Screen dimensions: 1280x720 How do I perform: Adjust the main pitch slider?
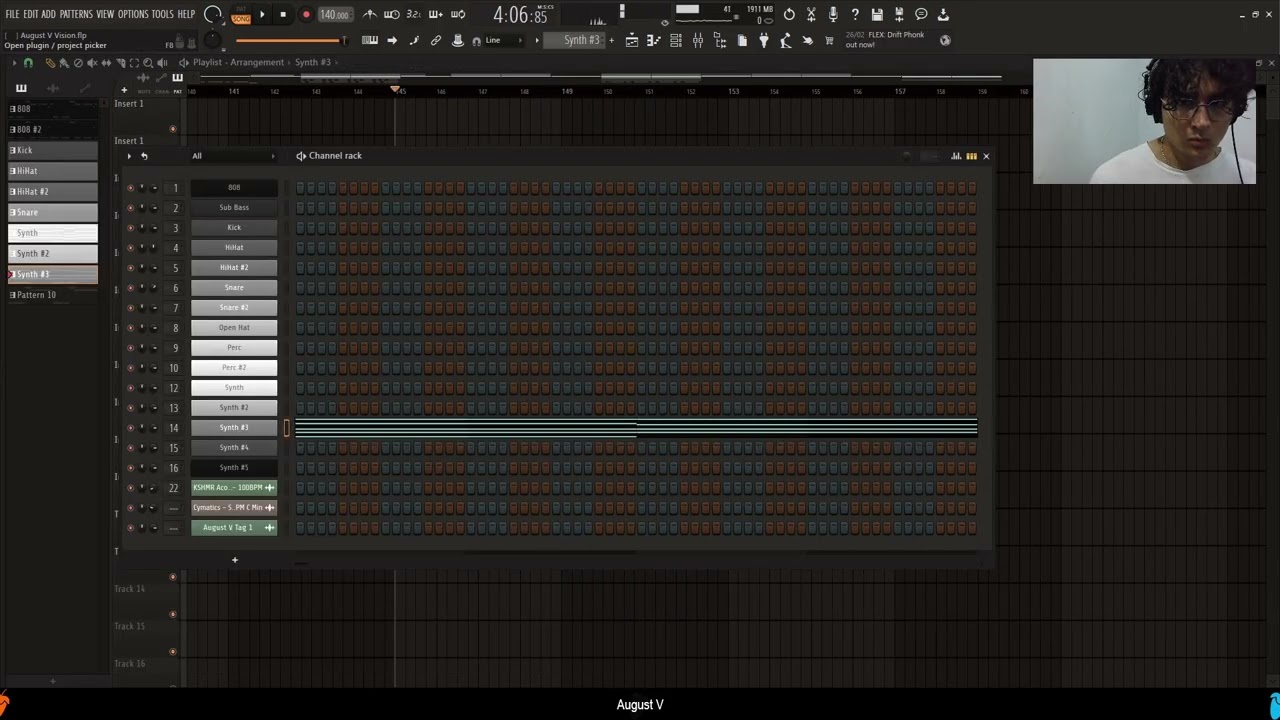290,40
